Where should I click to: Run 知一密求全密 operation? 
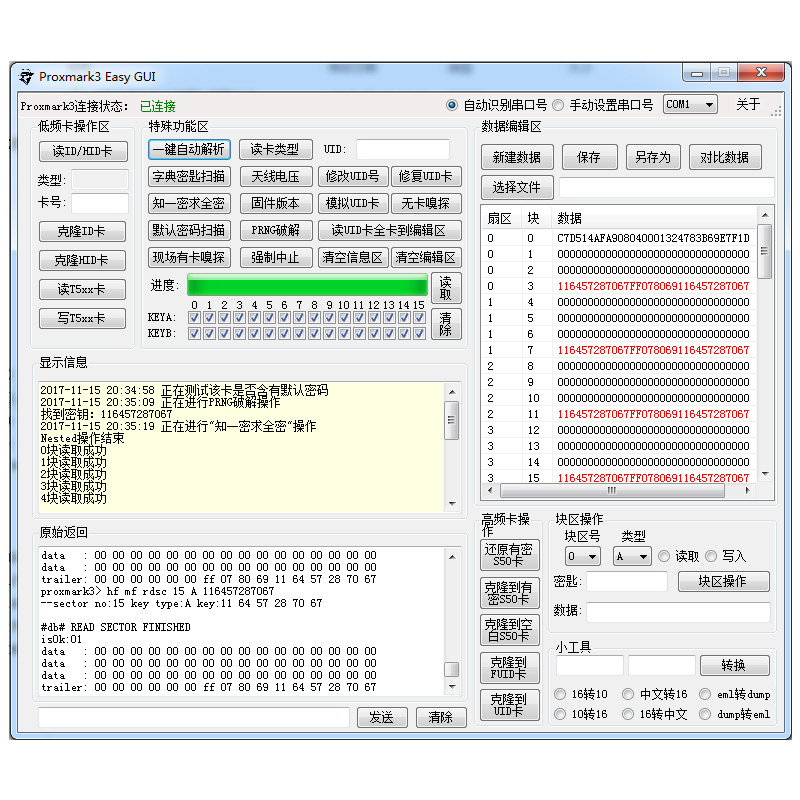(189, 204)
